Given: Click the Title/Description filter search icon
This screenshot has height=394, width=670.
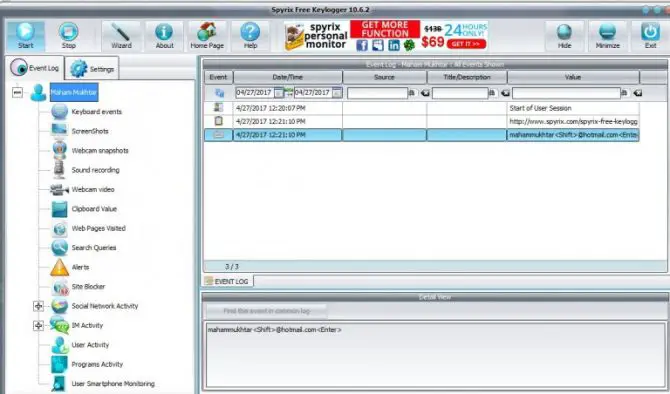Looking at the screenshot, I should tap(492, 93).
